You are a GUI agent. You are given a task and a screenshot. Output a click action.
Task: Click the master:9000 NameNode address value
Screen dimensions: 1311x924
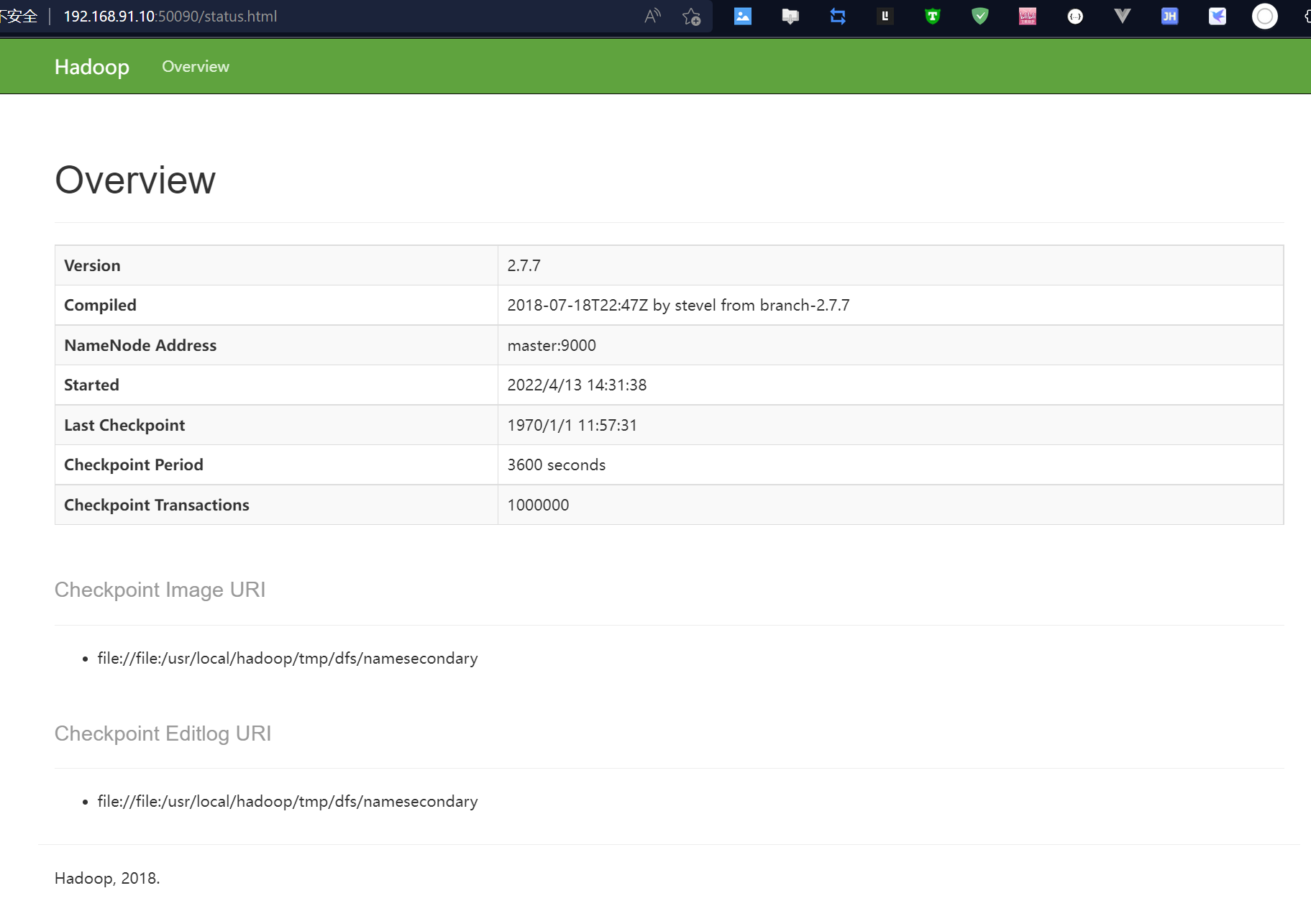click(551, 345)
